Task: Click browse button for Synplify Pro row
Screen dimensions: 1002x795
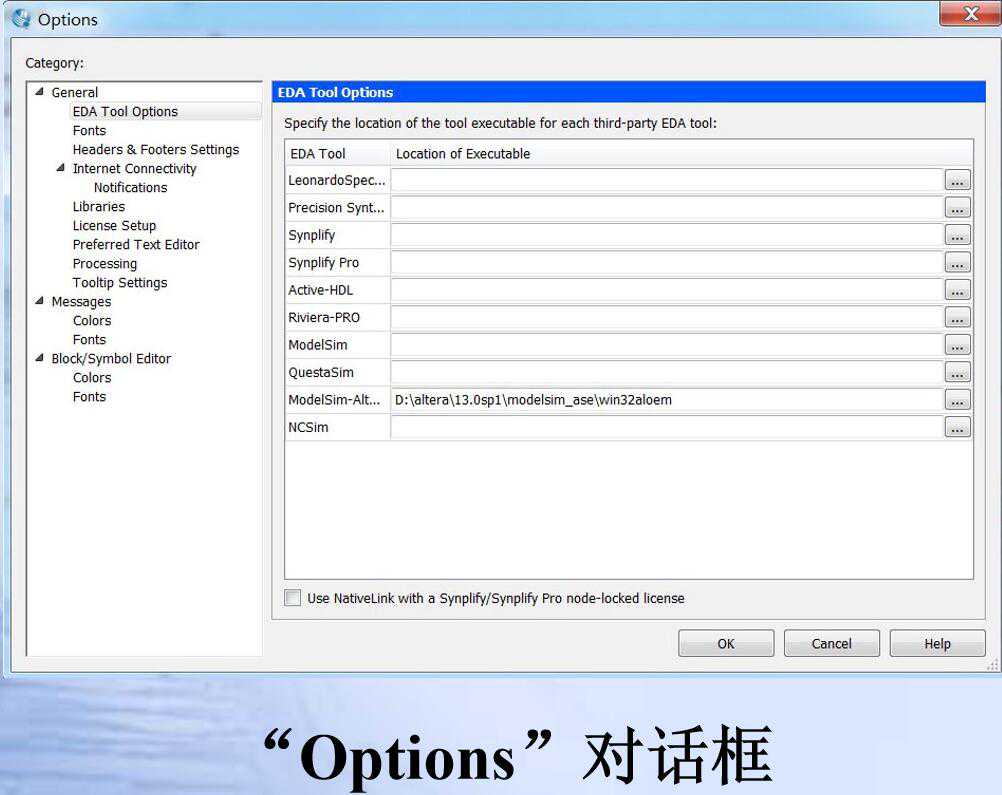Action: (957, 263)
